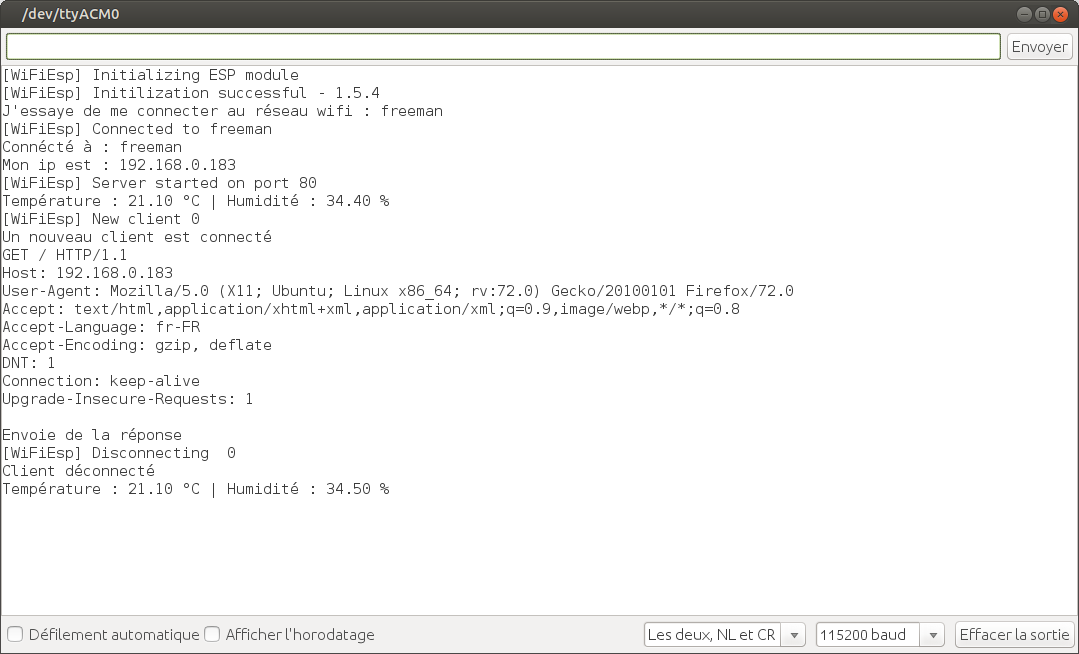Click the 'Server started on port 80' line
1079x654 pixels.
coord(159,183)
